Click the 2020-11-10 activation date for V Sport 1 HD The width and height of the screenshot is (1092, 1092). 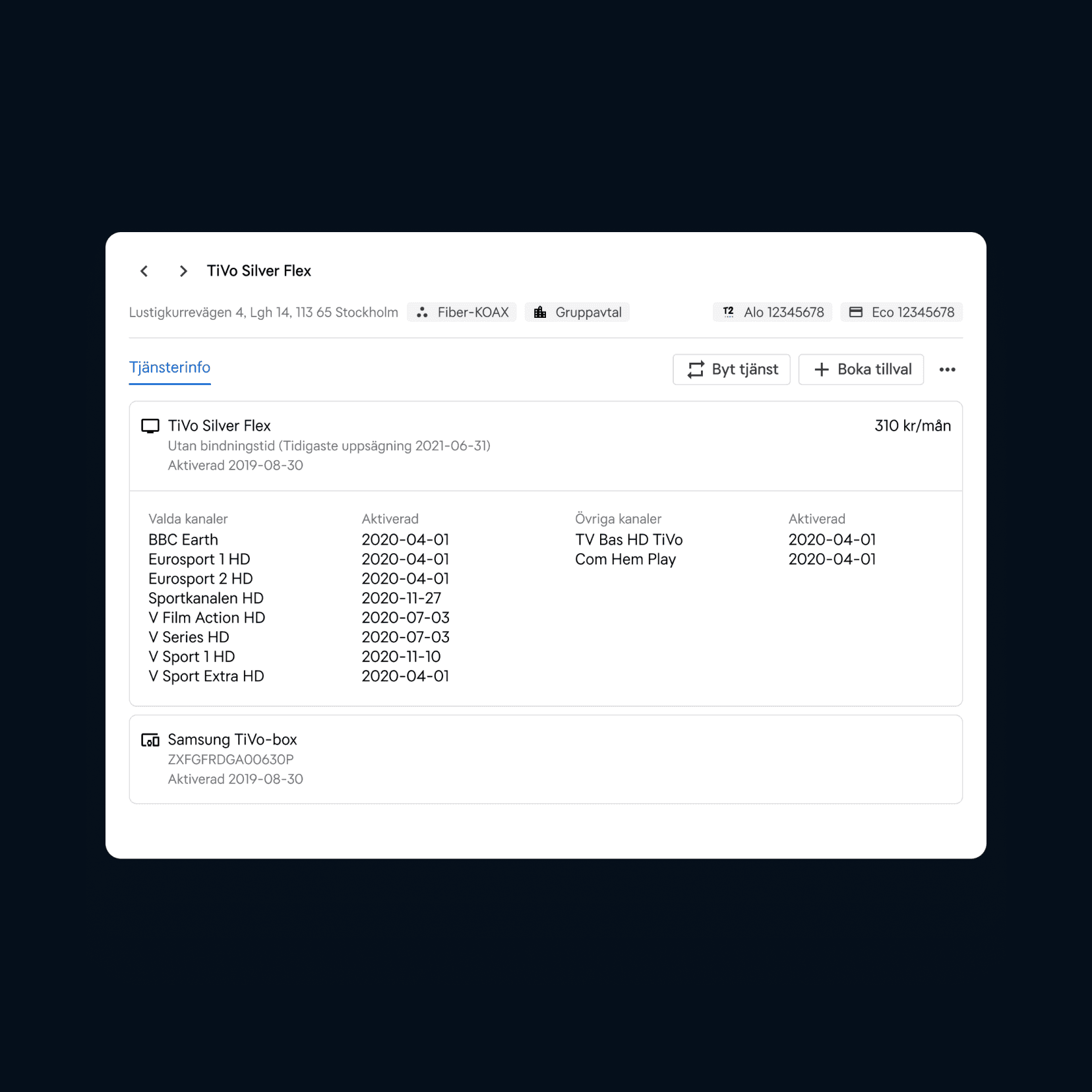[402, 657]
